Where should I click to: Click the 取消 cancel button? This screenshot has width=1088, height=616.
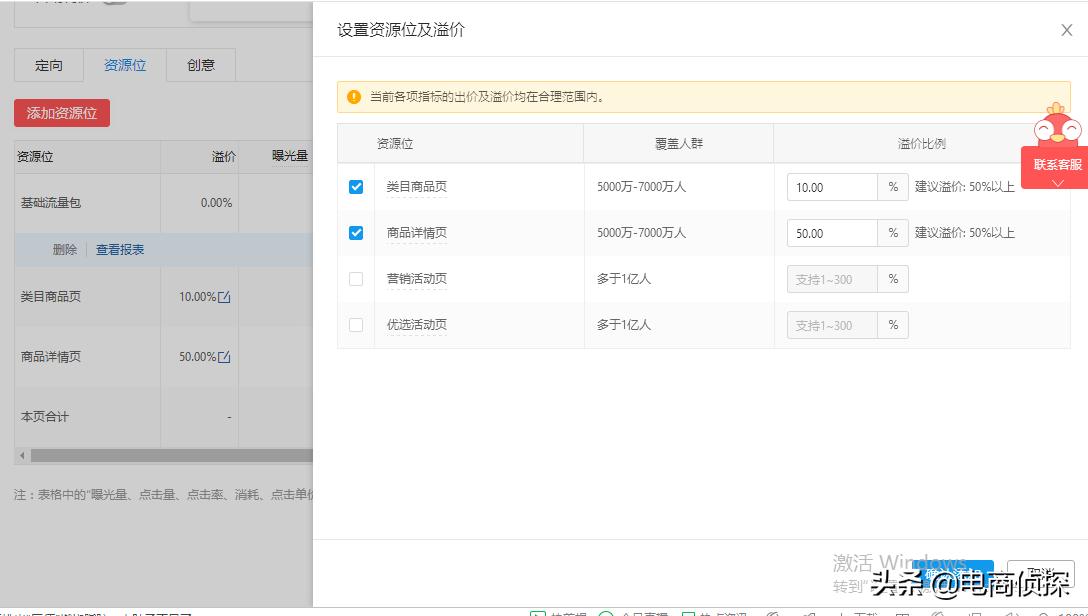(1040, 575)
